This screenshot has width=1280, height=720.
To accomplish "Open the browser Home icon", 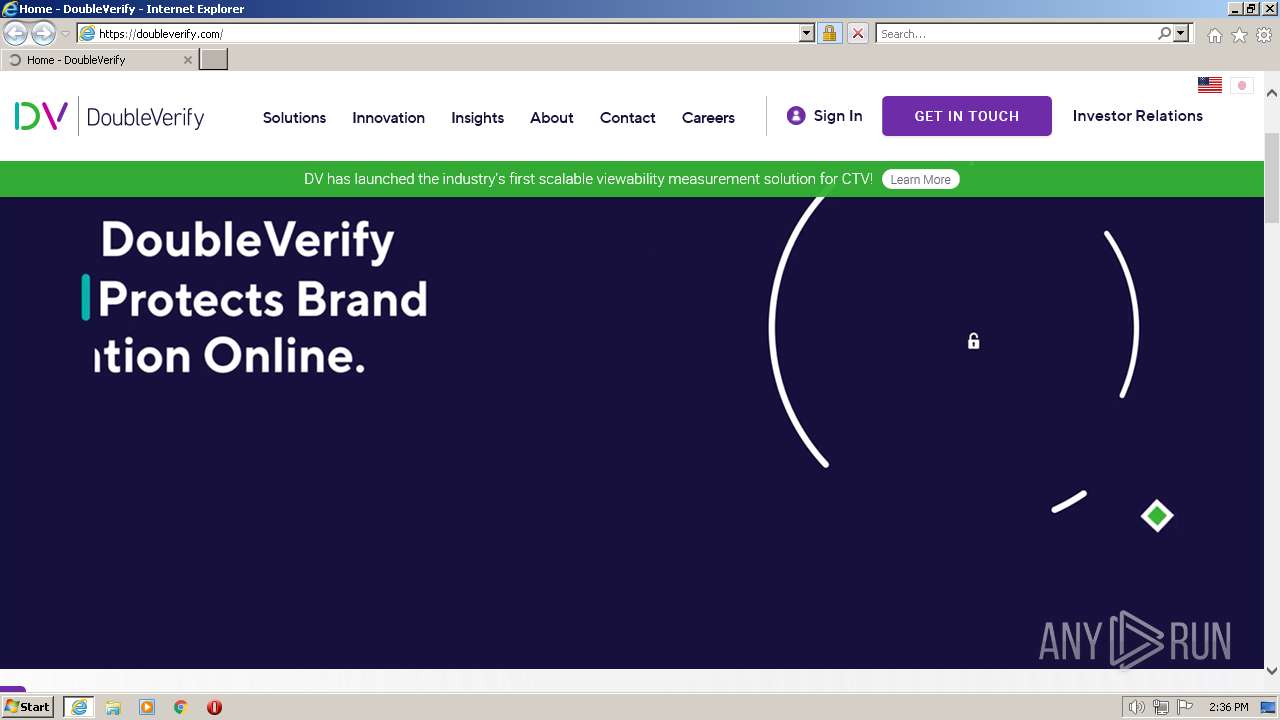I will [x=1214, y=35].
